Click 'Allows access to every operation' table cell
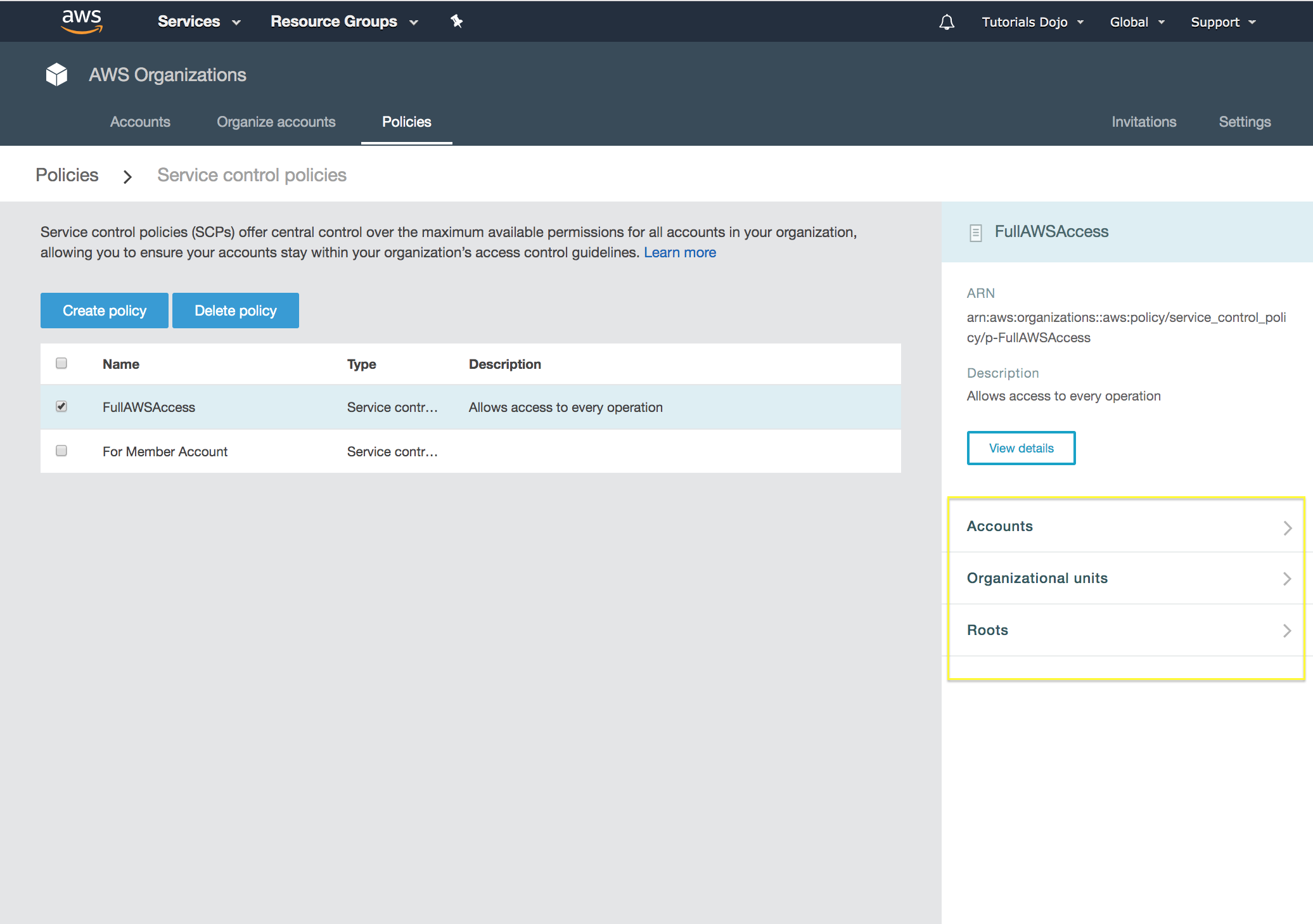The width and height of the screenshot is (1313, 924). click(x=566, y=407)
